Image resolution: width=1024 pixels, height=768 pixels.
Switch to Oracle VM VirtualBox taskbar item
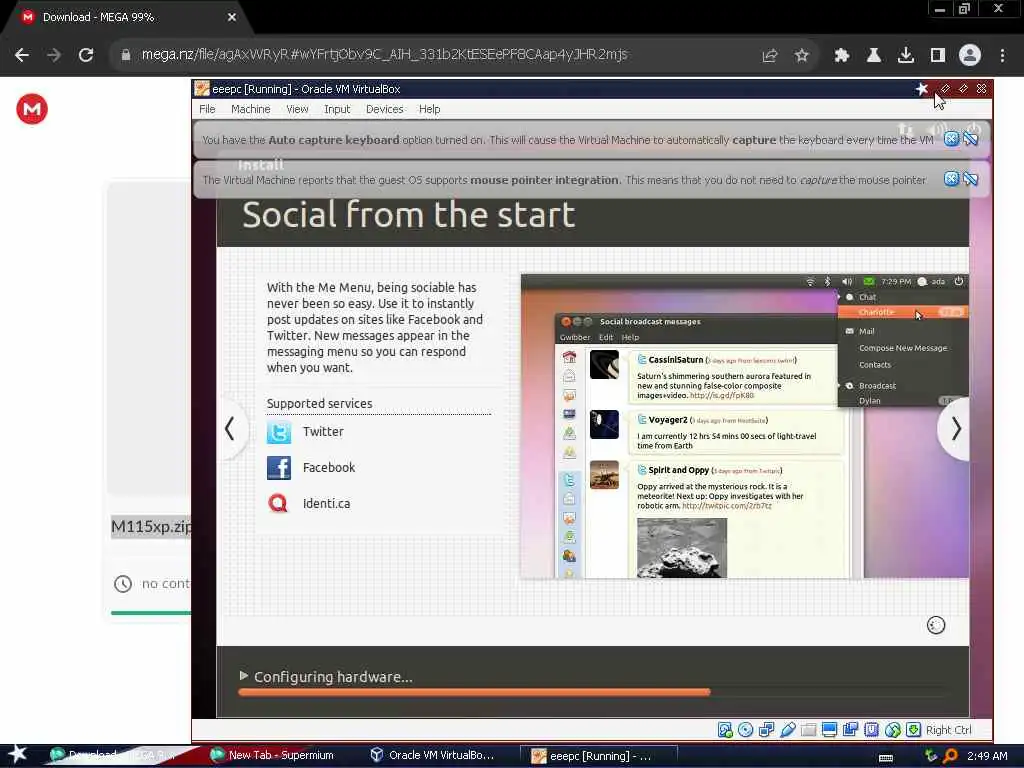click(434, 755)
